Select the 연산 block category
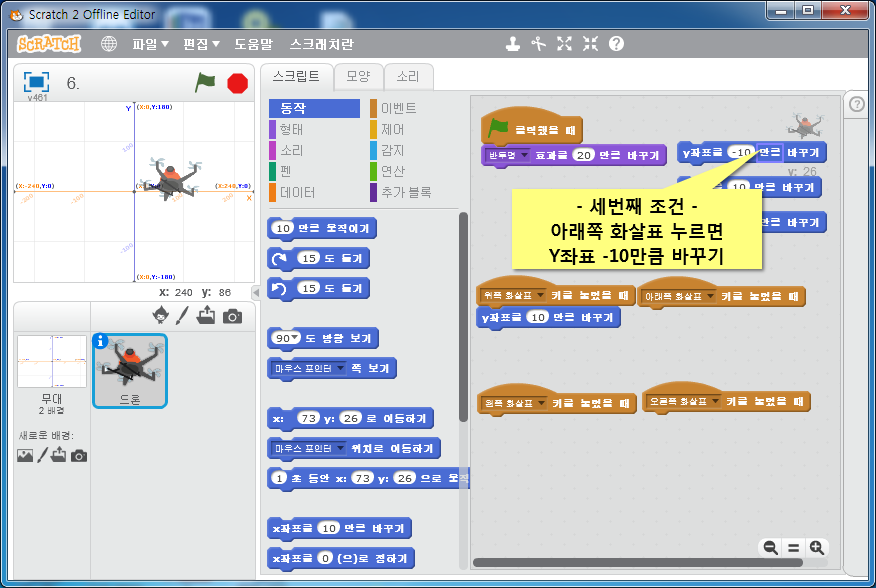Image resolution: width=876 pixels, height=588 pixels. pyautogui.click(x=413, y=171)
